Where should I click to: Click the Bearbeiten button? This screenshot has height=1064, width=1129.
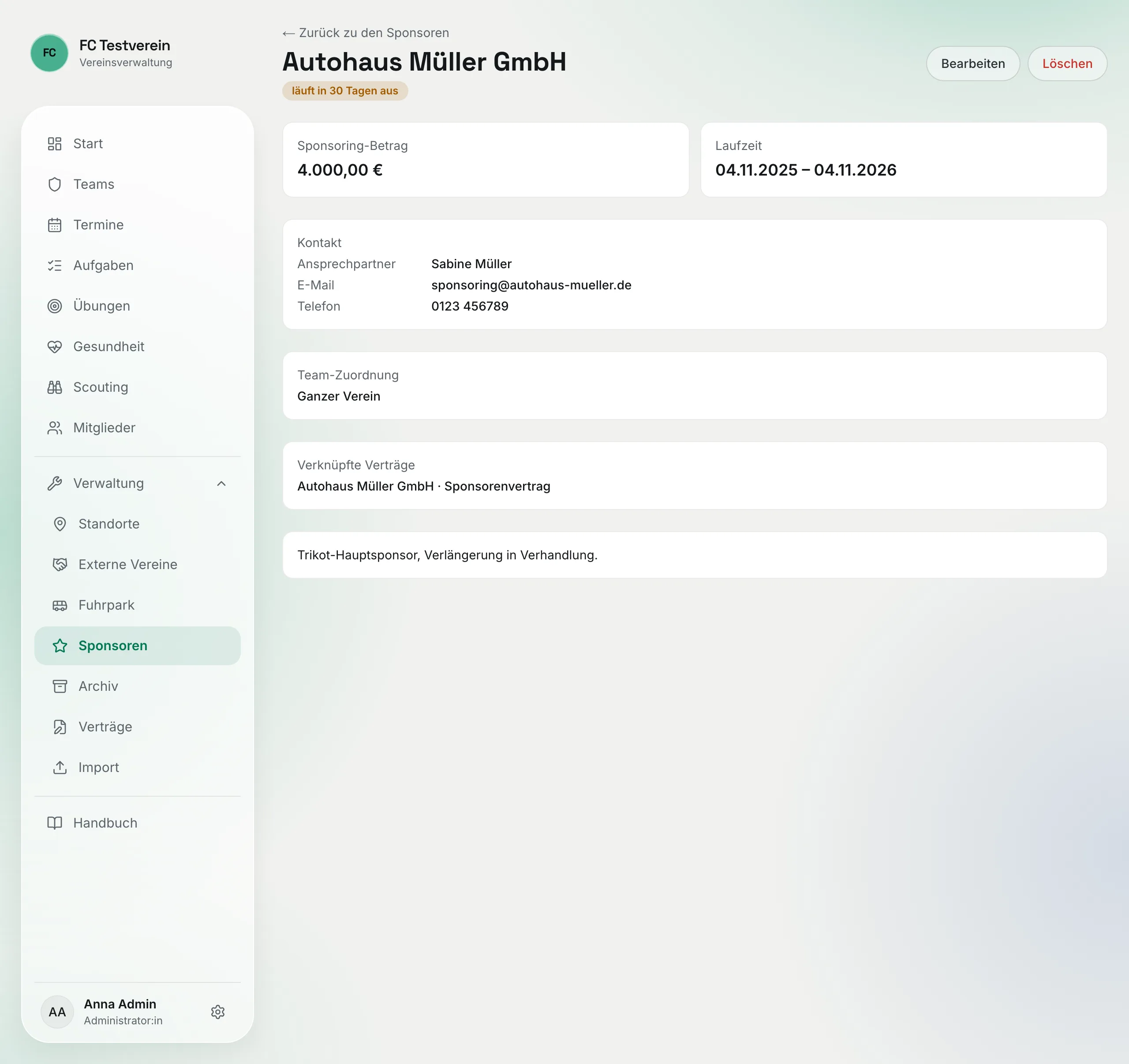coord(973,64)
